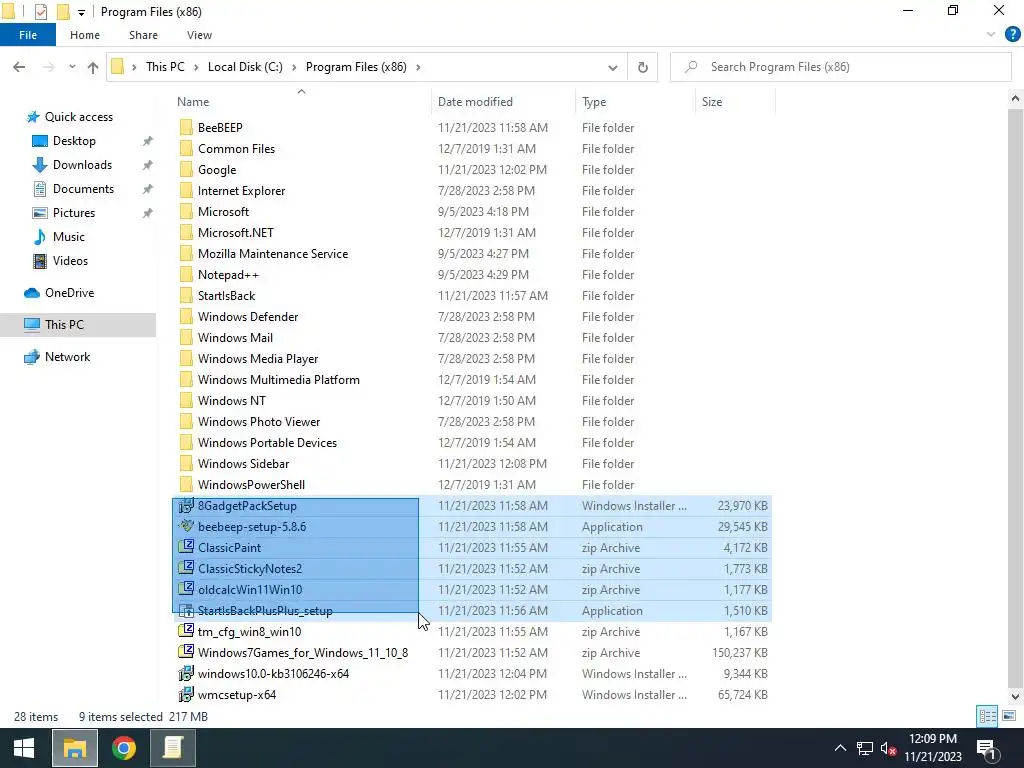Open Desktop in Quick access
Screen dimensions: 1024x768
(74, 141)
